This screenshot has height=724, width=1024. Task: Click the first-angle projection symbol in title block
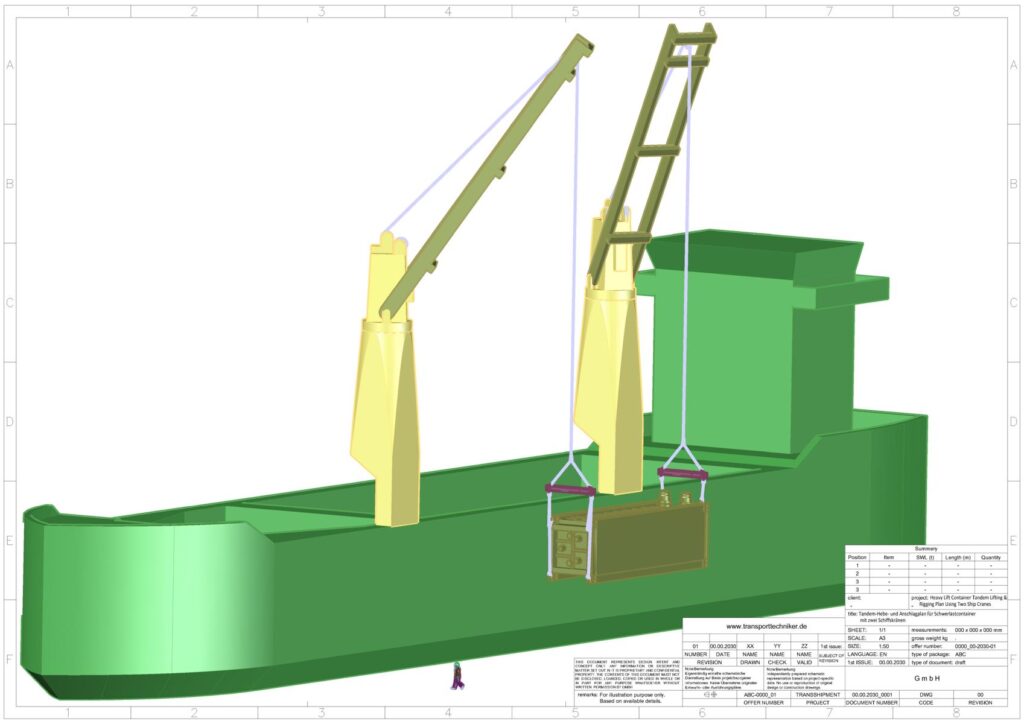coord(711,695)
